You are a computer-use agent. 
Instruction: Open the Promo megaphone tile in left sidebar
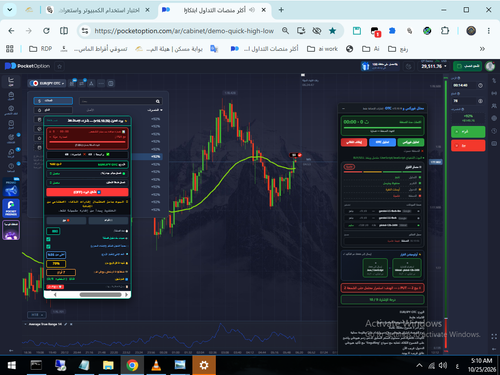click(x=11, y=188)
